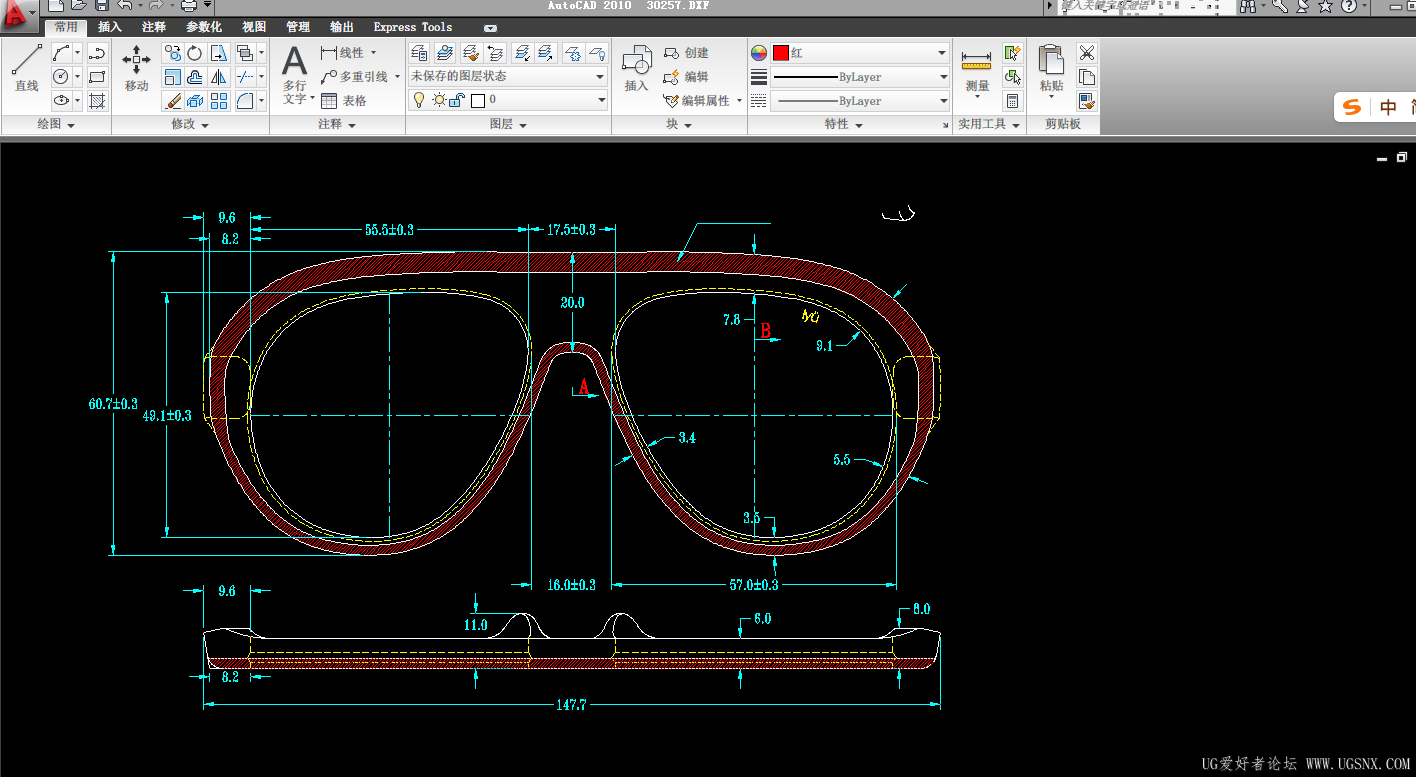1416x777 pixels.
Task: Select the Line (直线) drawing tool
Action: pyautogui.click(x=26, y=68)
